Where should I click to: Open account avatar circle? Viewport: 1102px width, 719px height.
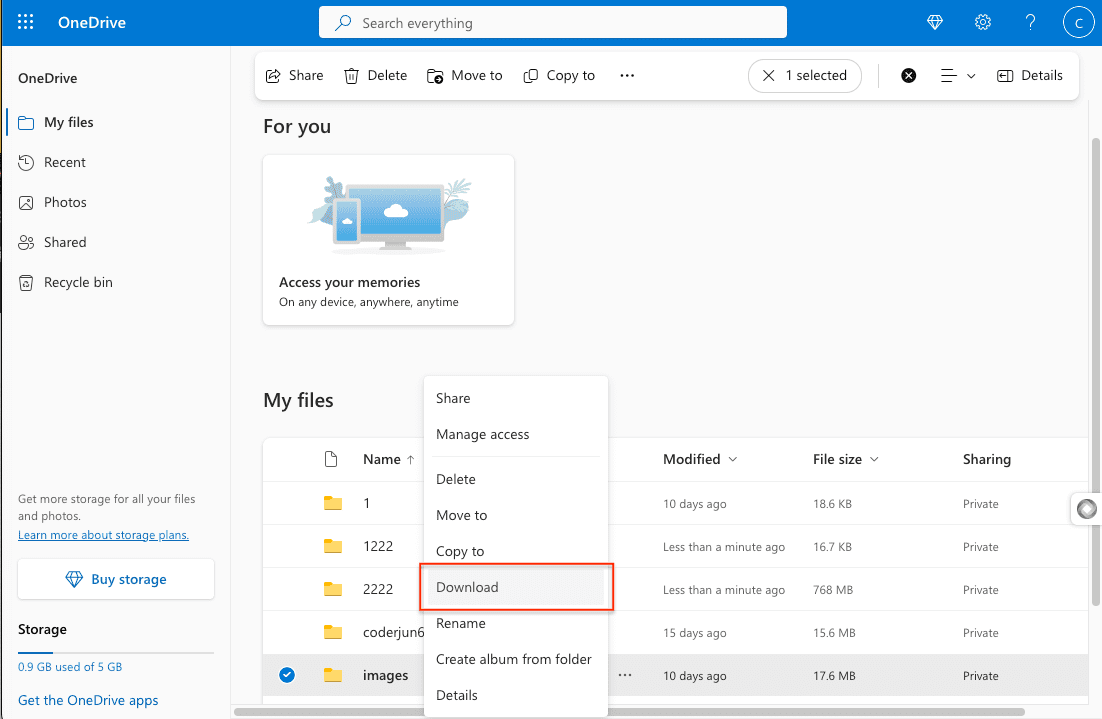coord(1079,22)
